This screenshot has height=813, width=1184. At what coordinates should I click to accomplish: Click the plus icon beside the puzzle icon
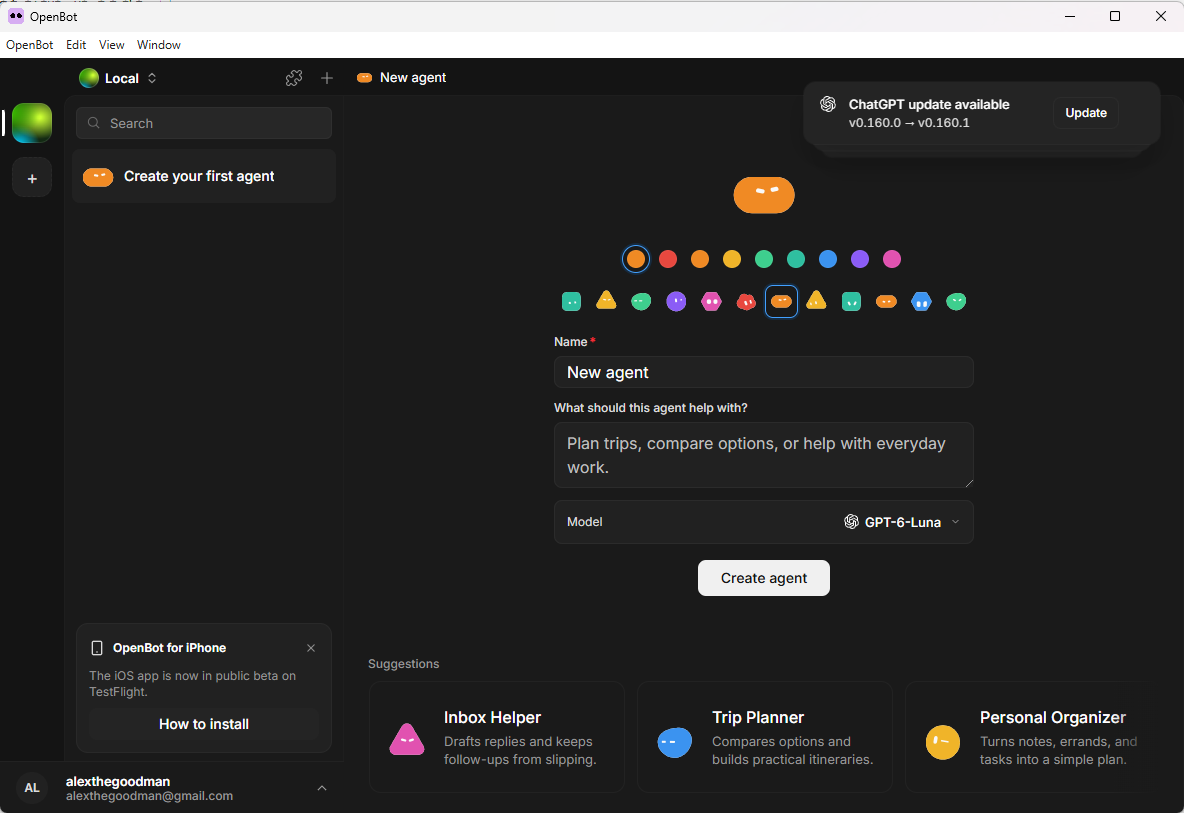327,78
